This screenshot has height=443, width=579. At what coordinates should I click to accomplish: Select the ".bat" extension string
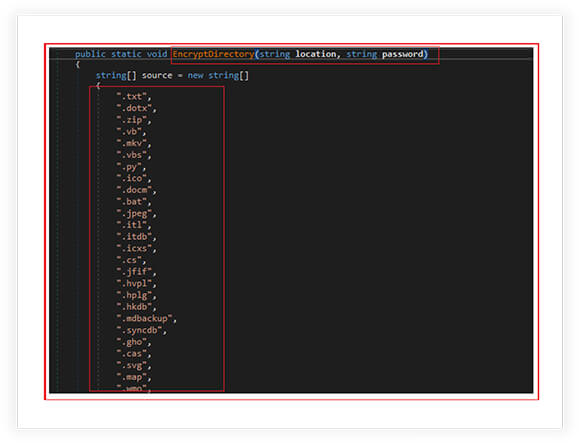coord(132,202)
